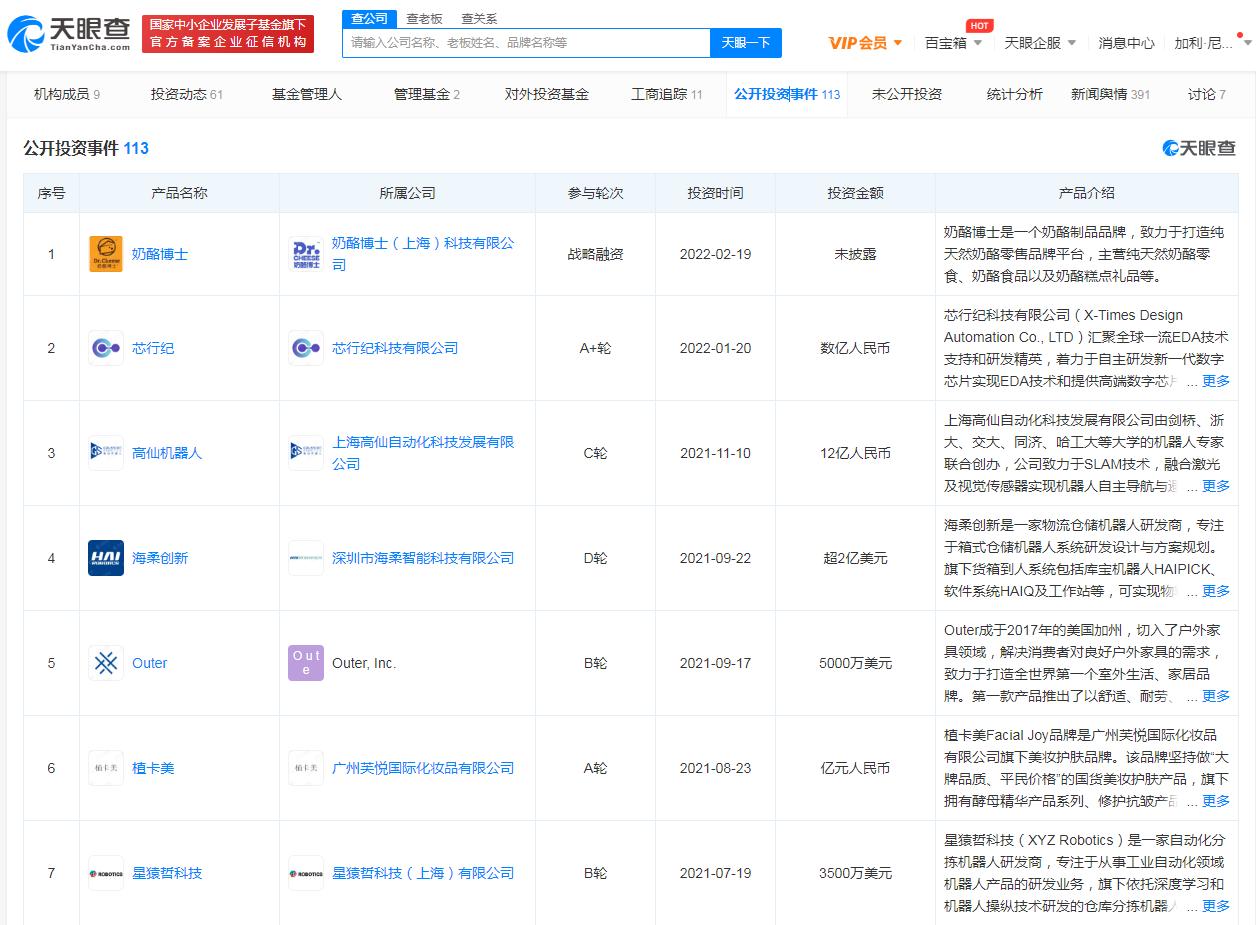The image size is (1256, 925).
Task: Open the 讨论 tab
Action: coord(1206,94)
